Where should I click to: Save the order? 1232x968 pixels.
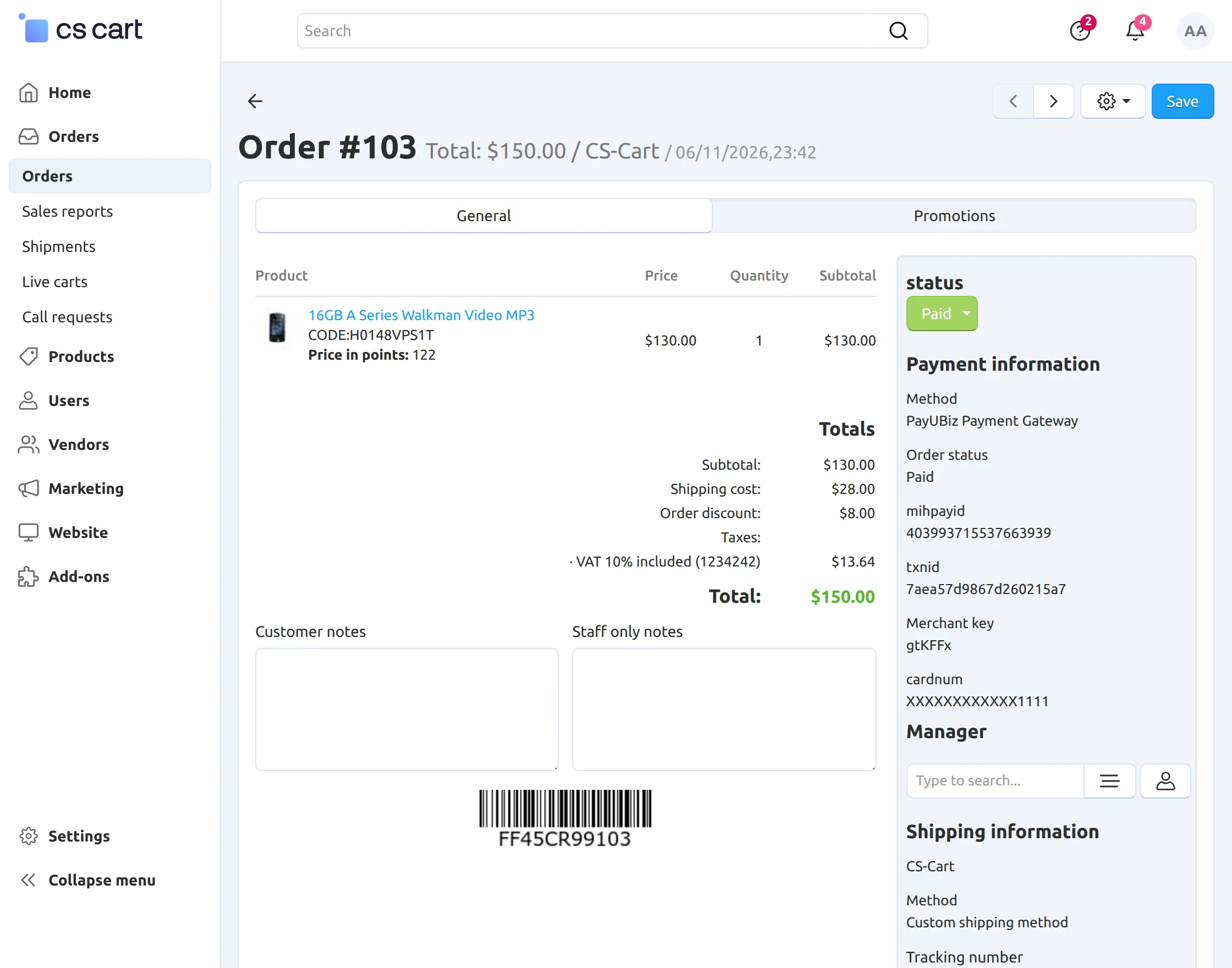[1182, 101]
